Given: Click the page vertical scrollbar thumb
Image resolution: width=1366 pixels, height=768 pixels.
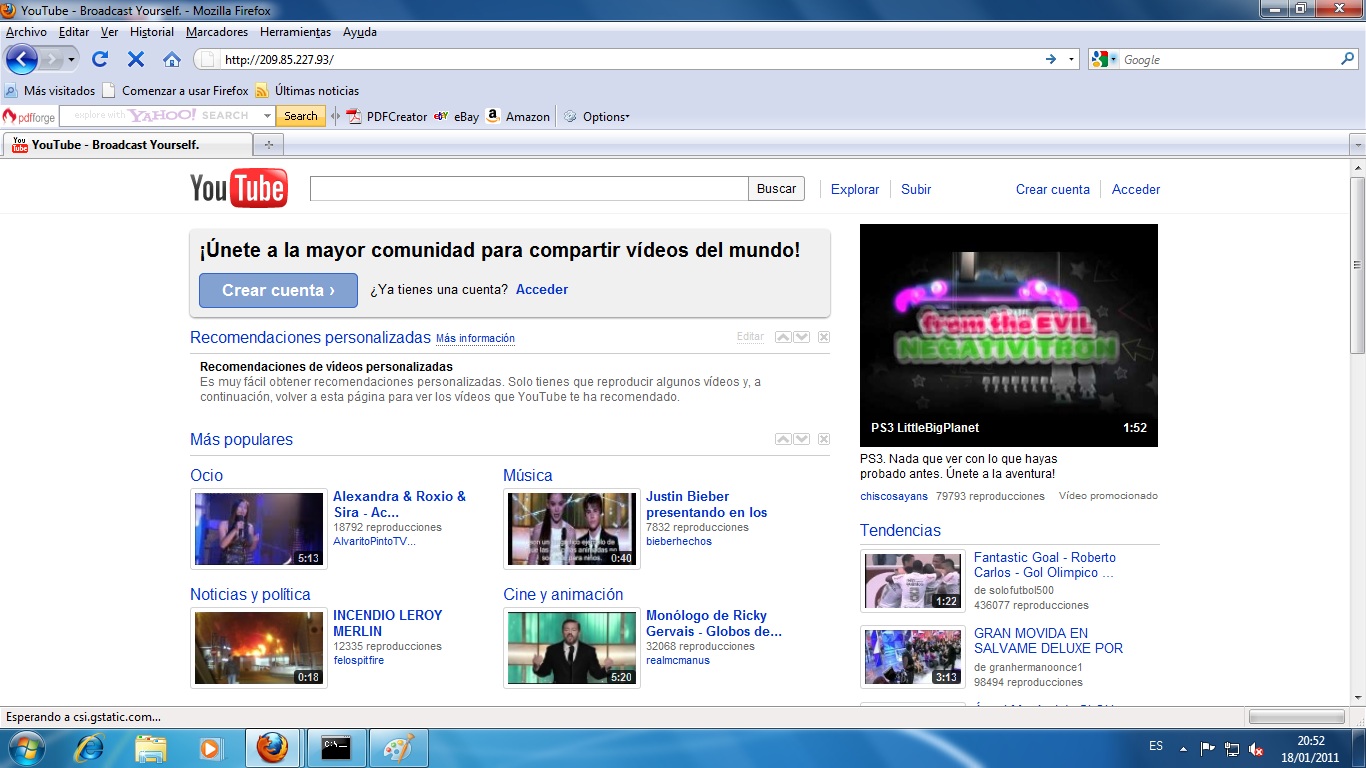Looking at the screenshot, I should click(1357, 265).
